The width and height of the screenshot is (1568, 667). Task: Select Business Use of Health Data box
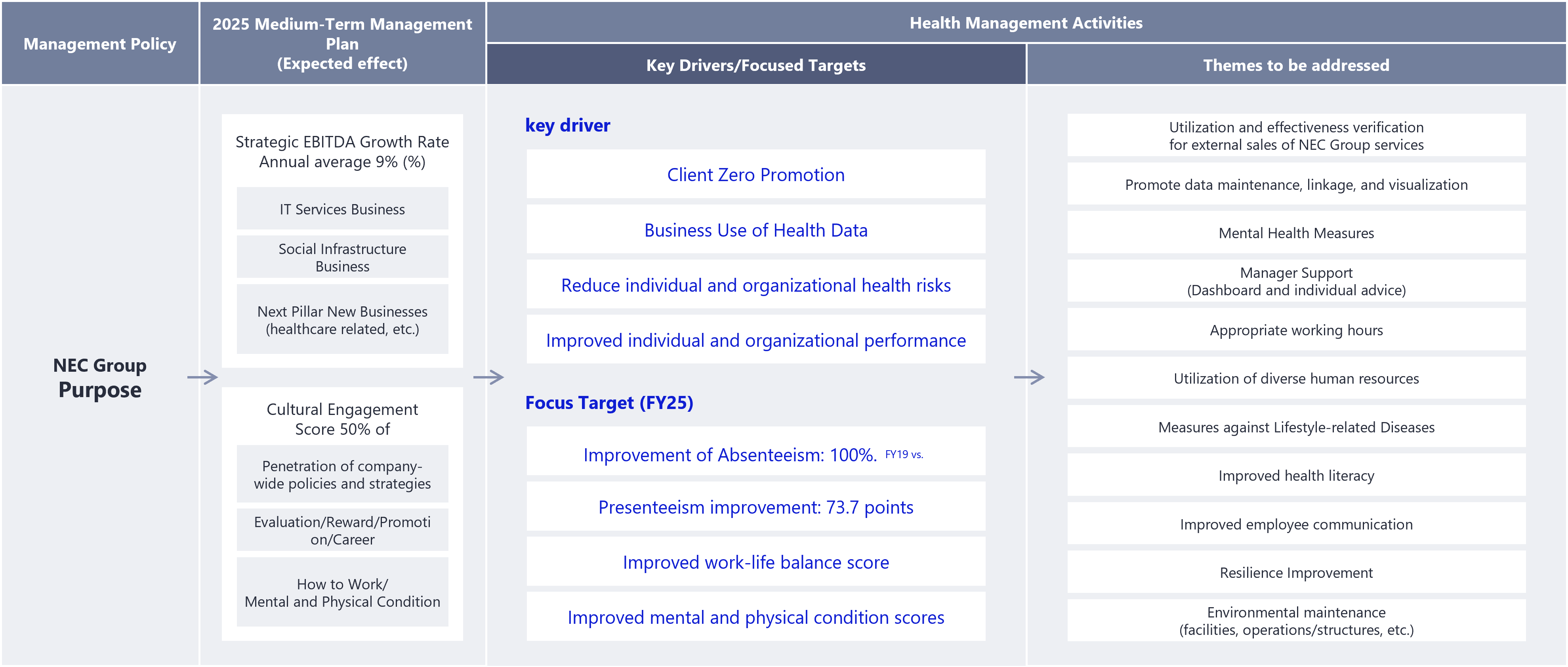click(x=755, y=230)
